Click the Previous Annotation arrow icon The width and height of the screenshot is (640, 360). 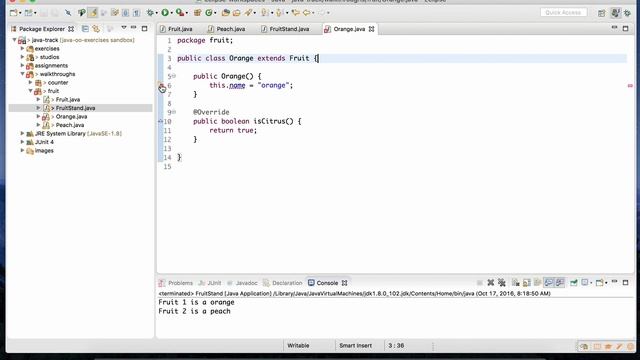pos(279,13)
